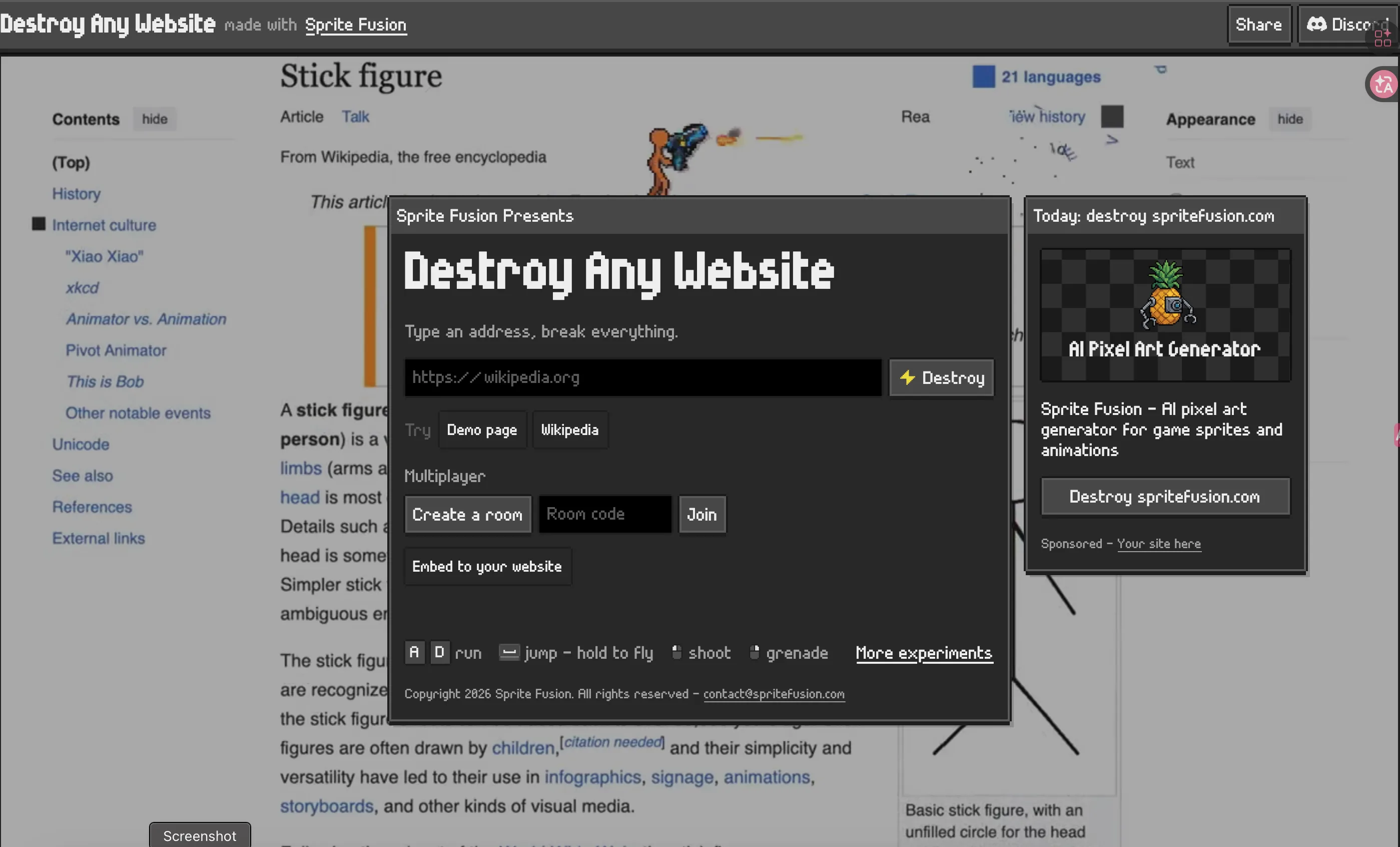Select the Demo page suggestion
Viewport: 1400px width, 847px height.
[x=482, y=430]
